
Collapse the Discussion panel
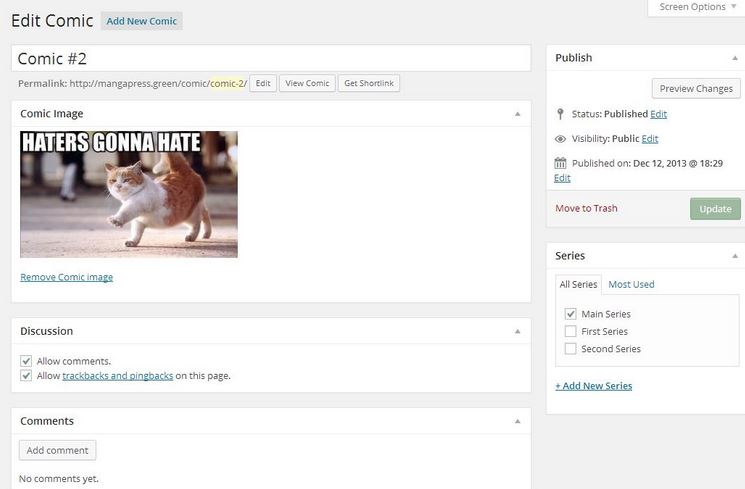click(517, 331)
